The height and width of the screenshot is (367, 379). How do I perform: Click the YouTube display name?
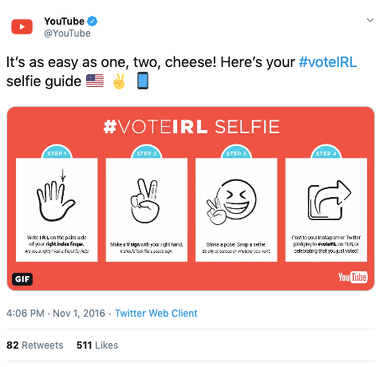pos(64,21)
